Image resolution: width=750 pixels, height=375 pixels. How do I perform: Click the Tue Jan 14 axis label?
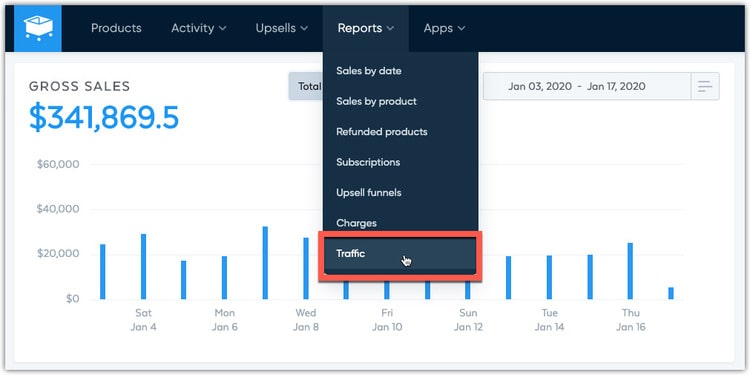click(550, 320)
